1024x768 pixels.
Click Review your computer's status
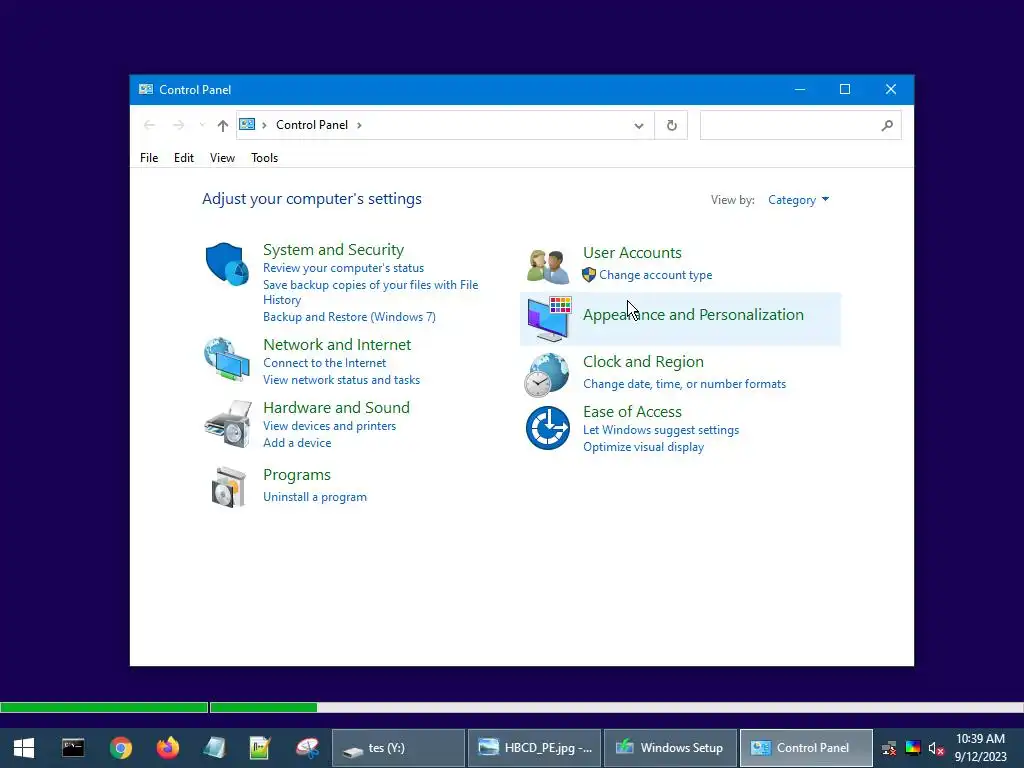pyautogui.click(x=344, y=268)
